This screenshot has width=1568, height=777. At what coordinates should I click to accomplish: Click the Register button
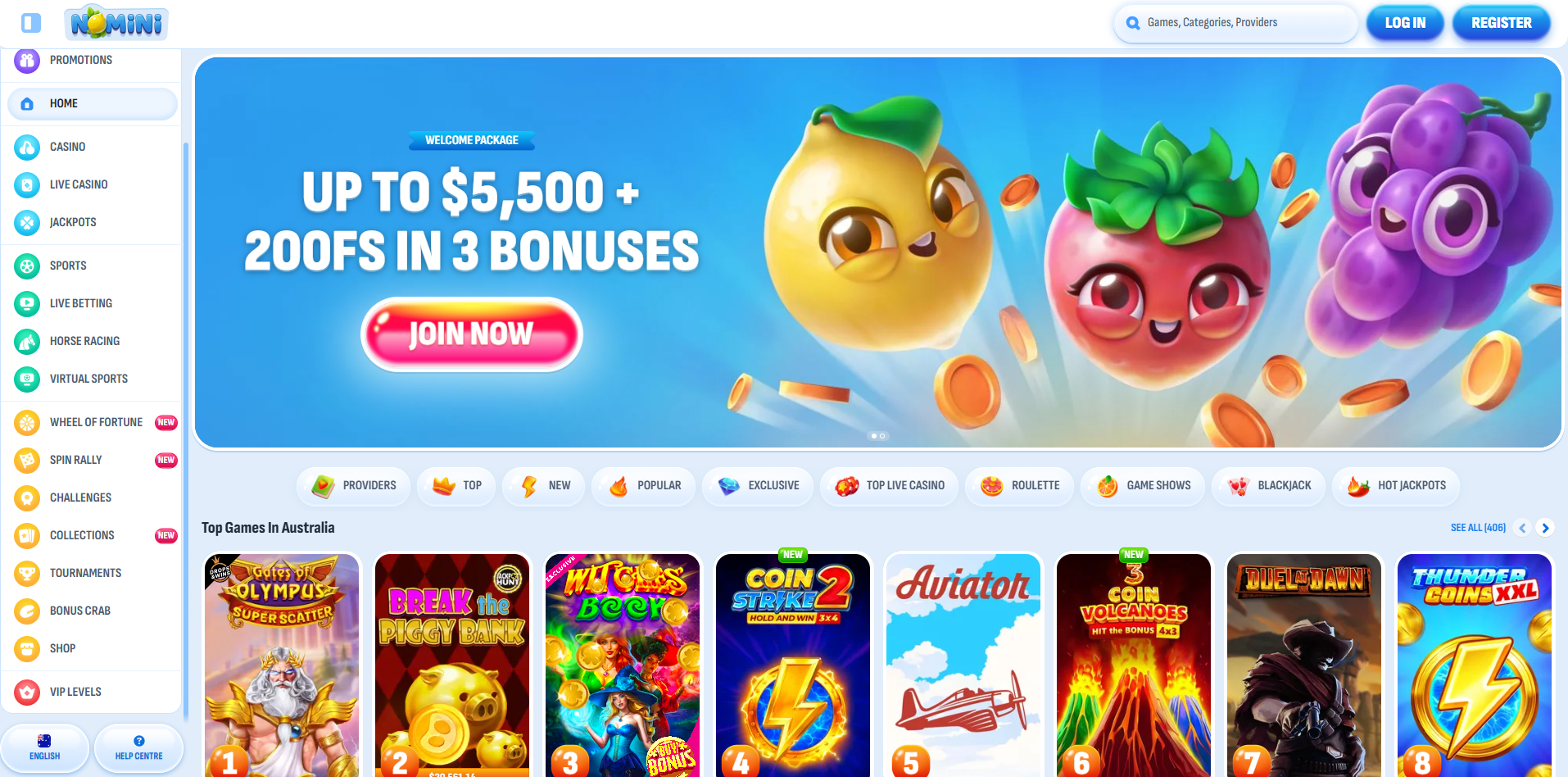pos(1501,23)
